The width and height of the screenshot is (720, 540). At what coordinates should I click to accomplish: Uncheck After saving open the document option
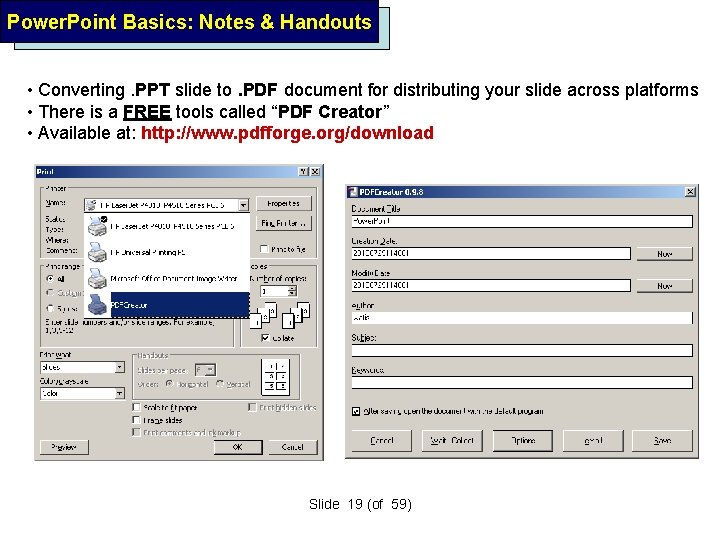[356, 411]
